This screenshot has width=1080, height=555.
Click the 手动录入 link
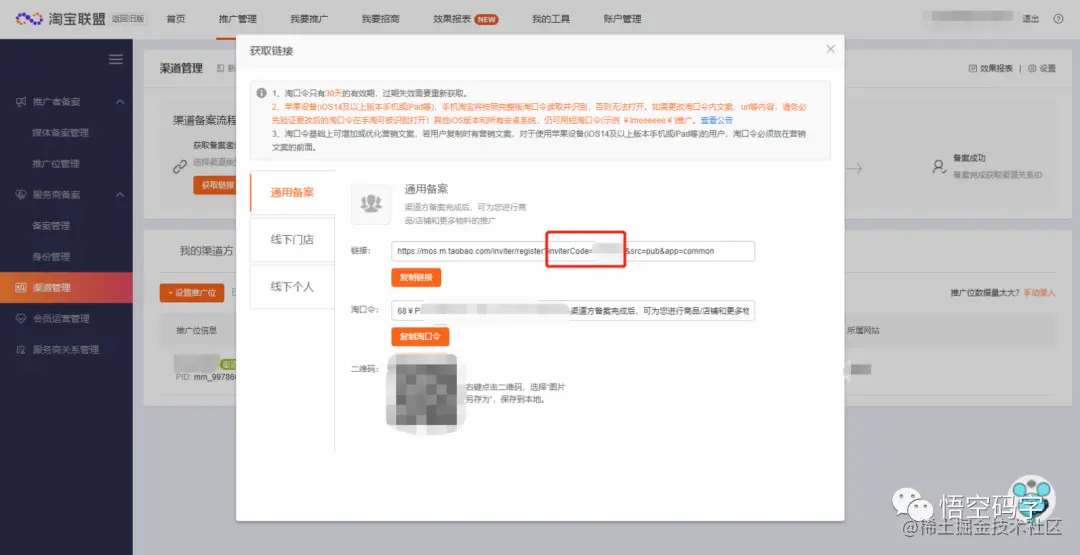[1039, 293]
